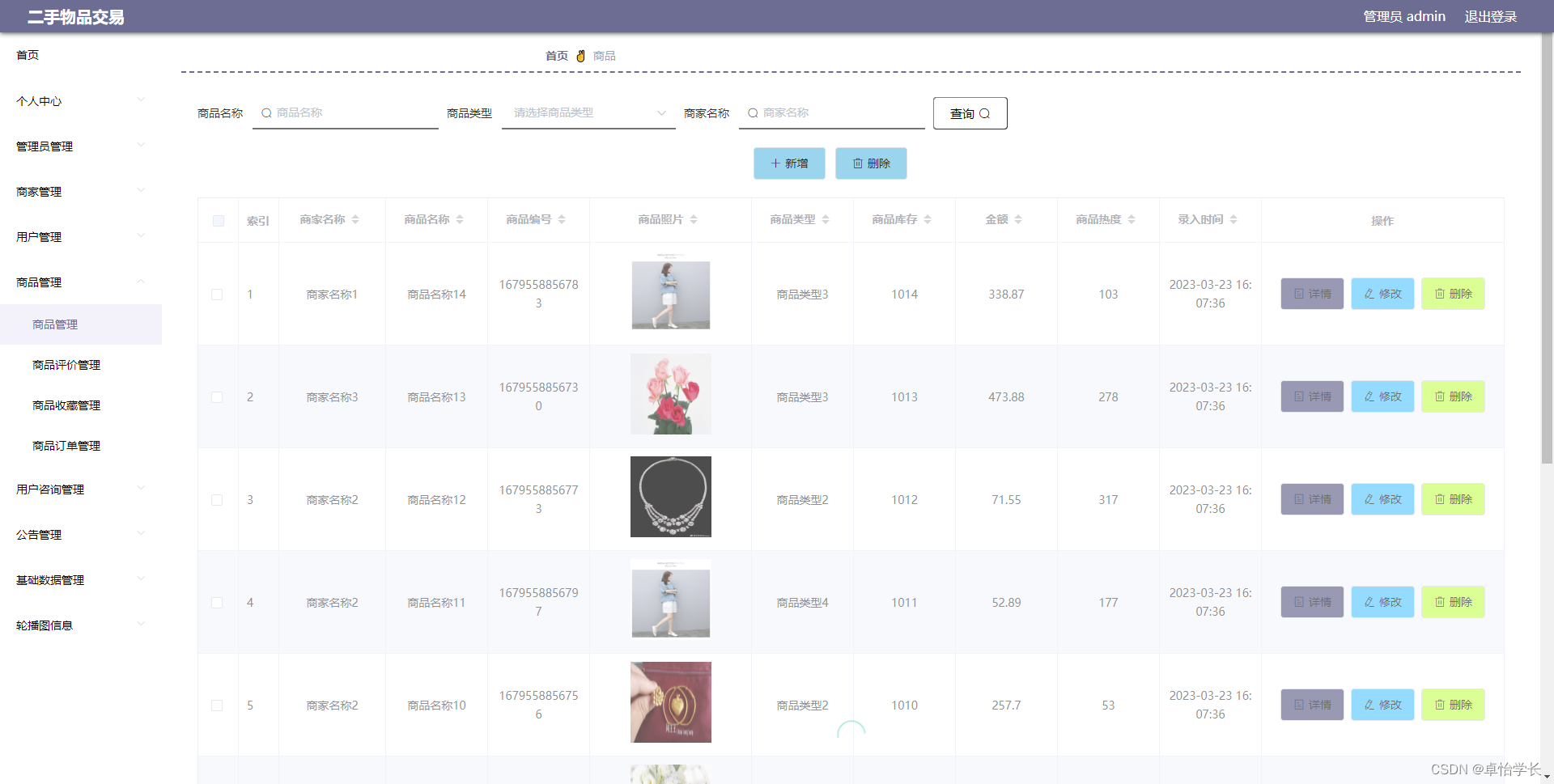Check the row checkbox for 商品名称13
The width and height of the screenshot is (1554, 784).
(217, 397)
